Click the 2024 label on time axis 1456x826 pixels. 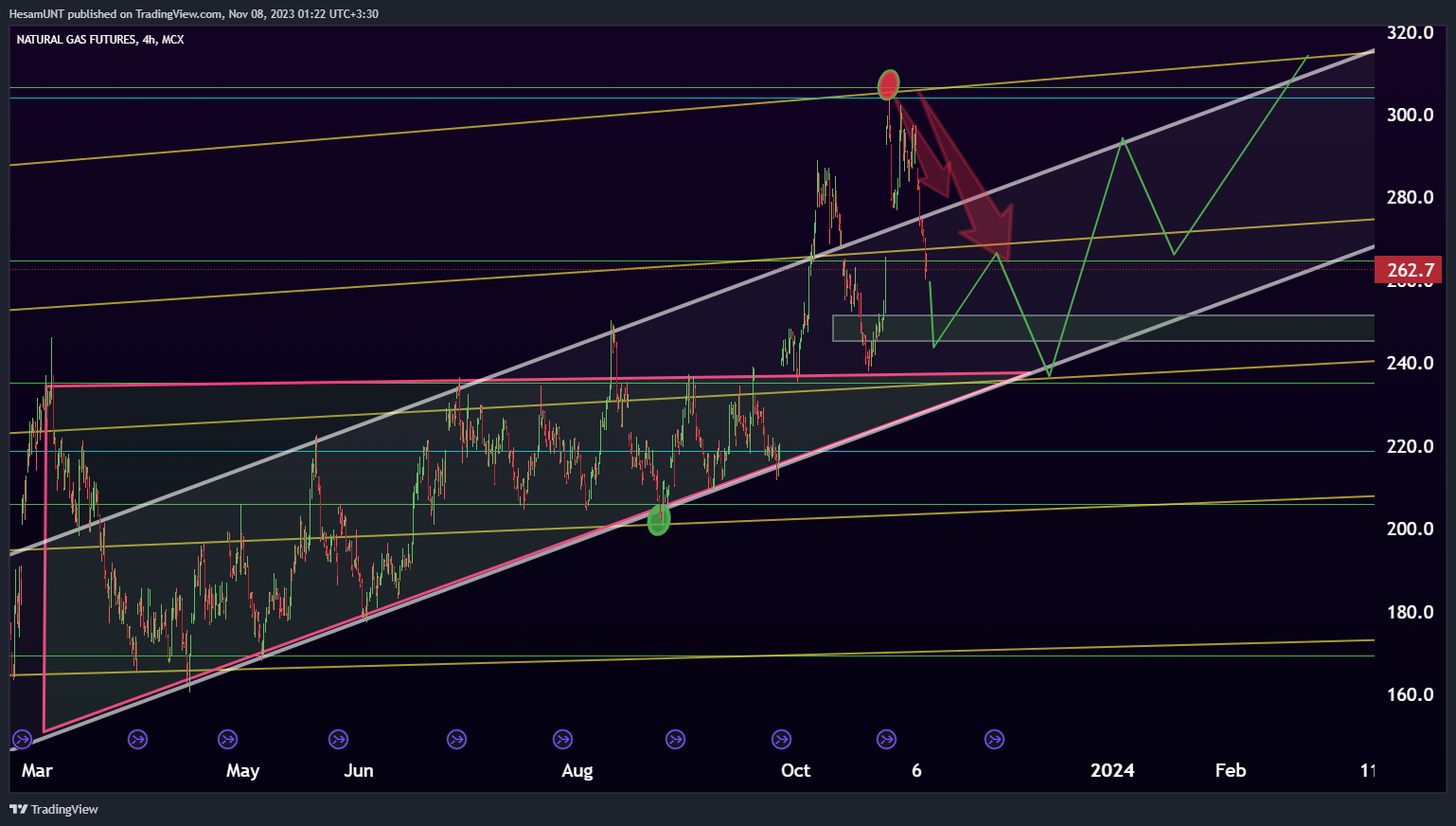pos(1112,770)
